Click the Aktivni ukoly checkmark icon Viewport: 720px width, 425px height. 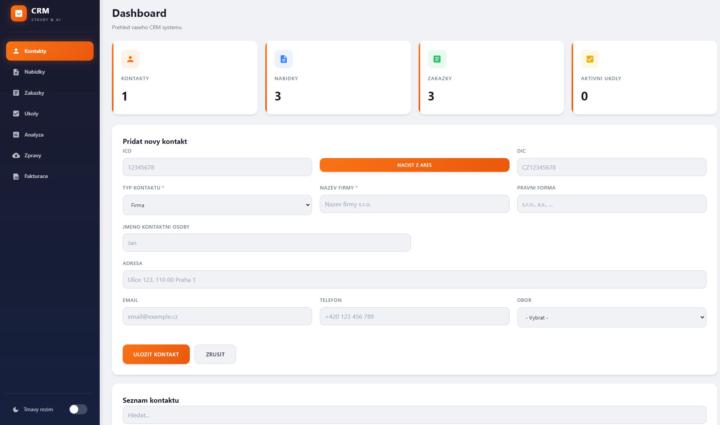pos(590,59)
